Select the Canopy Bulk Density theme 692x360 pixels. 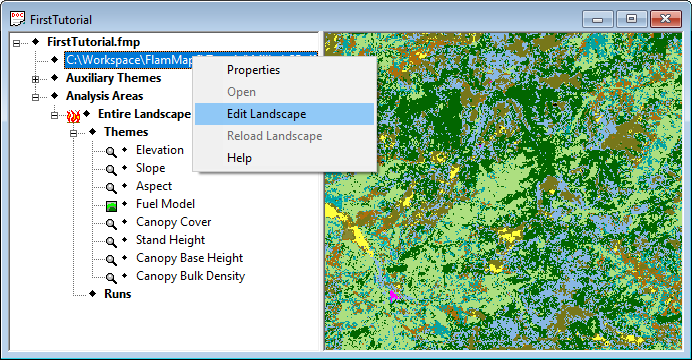[190, 276]
